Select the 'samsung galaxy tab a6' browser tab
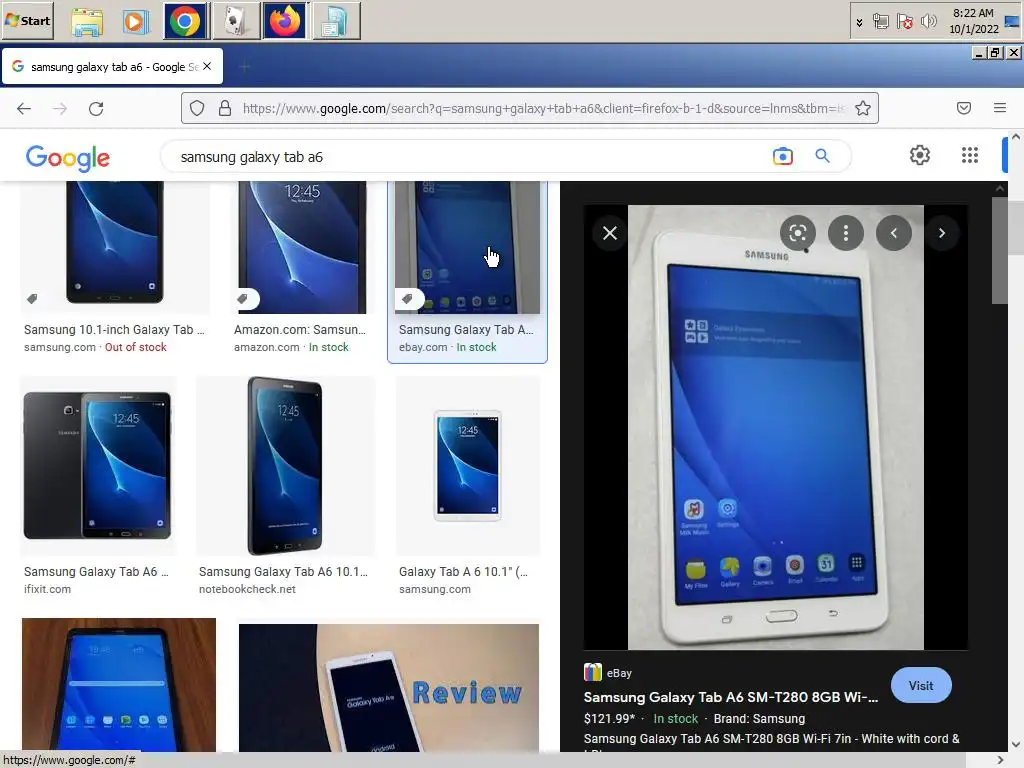 pyautogui.click(x=112, y=67)
